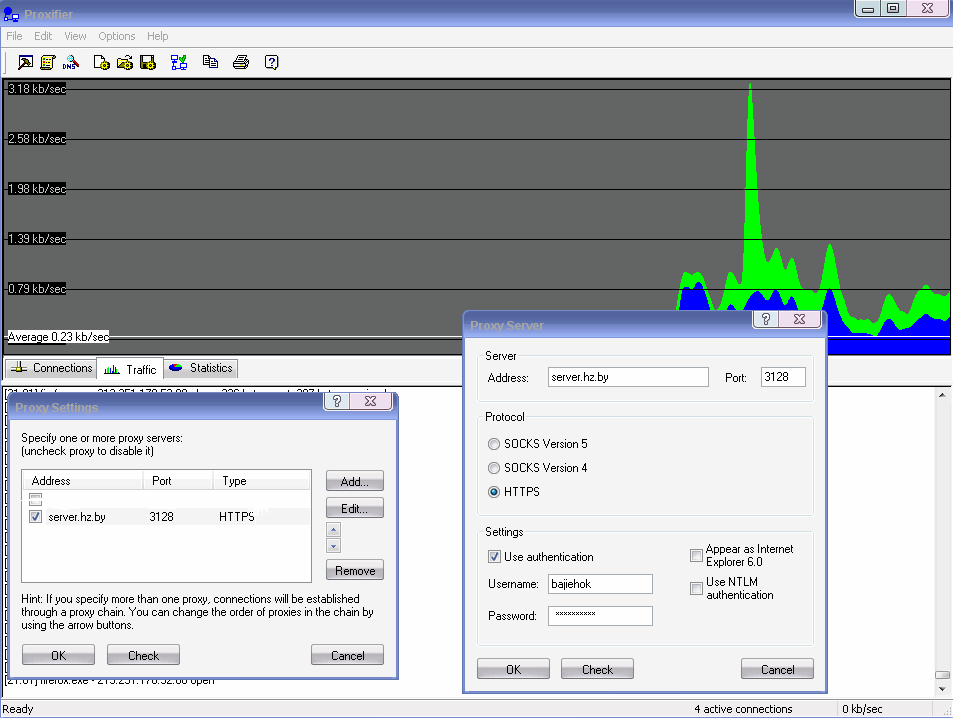Click log scrollbar down arrow
The image size is (953, 718).
pyautogui.click(x=942, y=689)
